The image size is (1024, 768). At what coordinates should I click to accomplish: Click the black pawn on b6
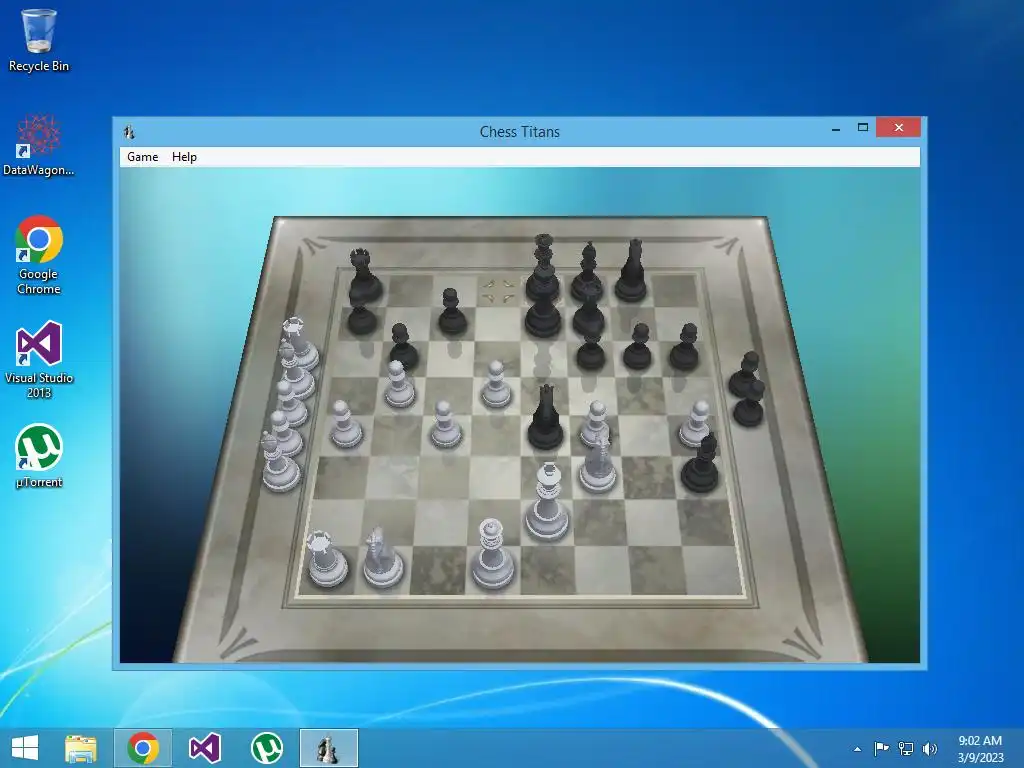coord(404,346)
